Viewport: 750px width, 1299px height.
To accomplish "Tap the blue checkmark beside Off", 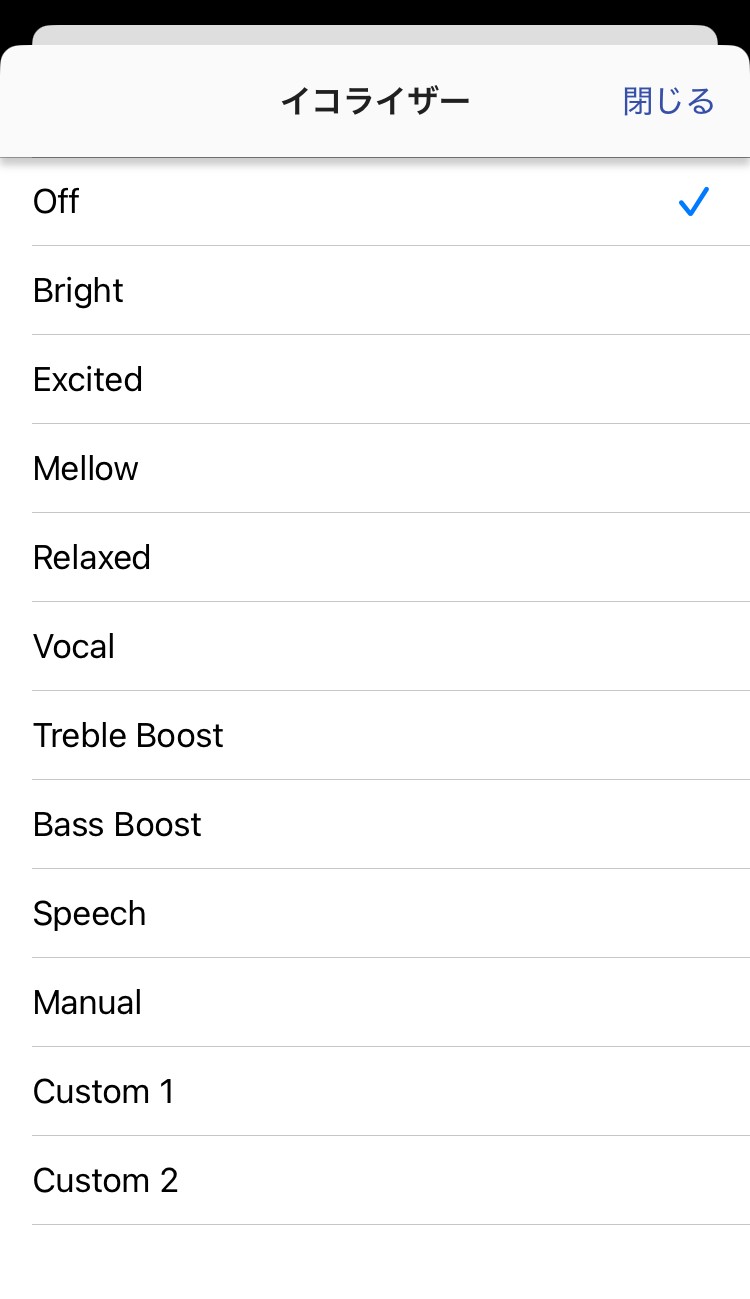I will (x=693, y=202).
